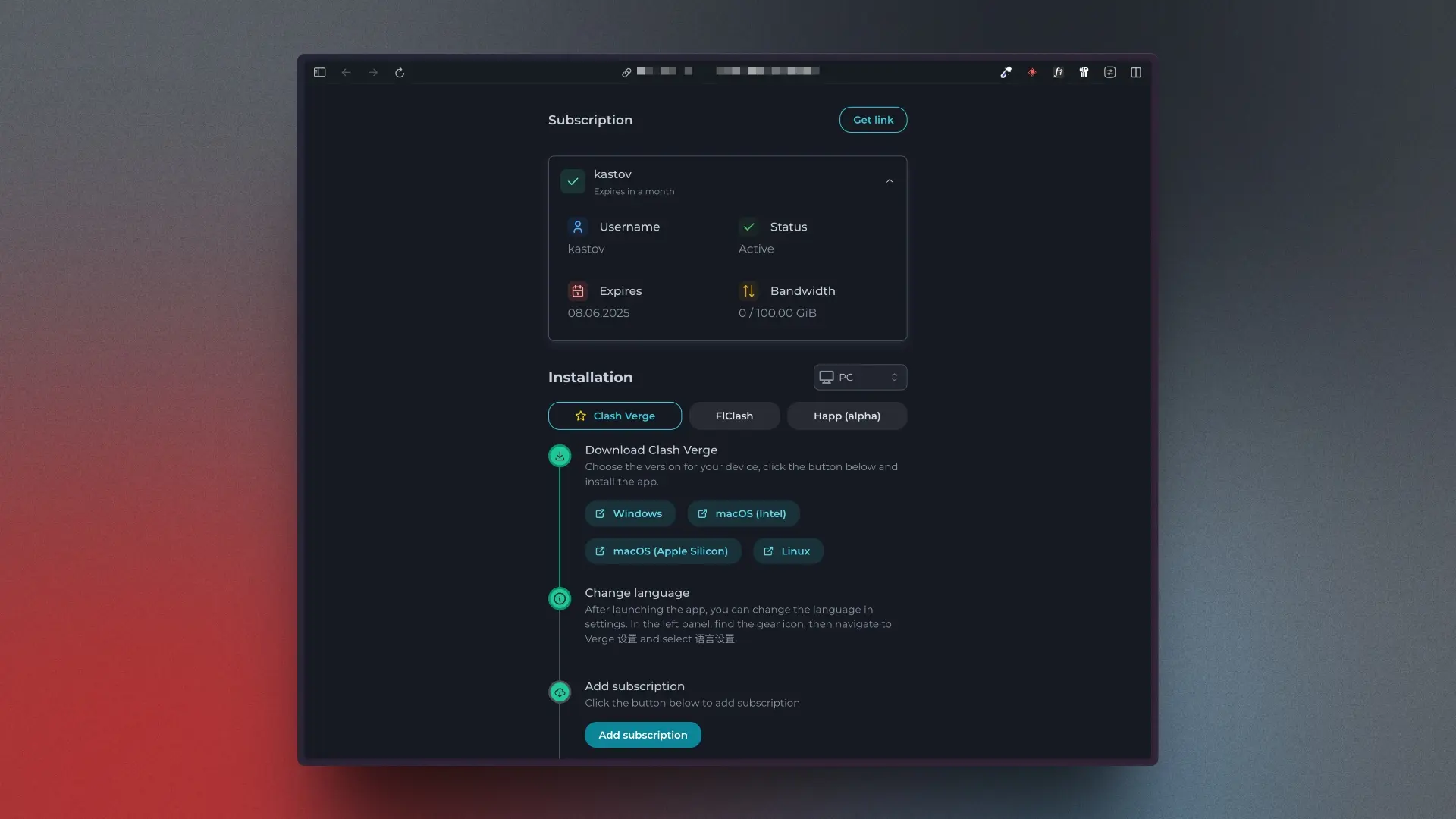Click the green checkmark on the kastov subscription

[x=573, y=181]
